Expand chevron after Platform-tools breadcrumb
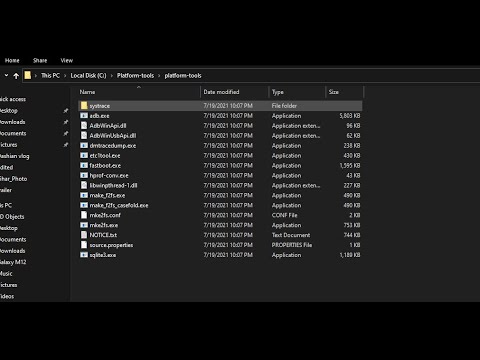 [159, 76]
